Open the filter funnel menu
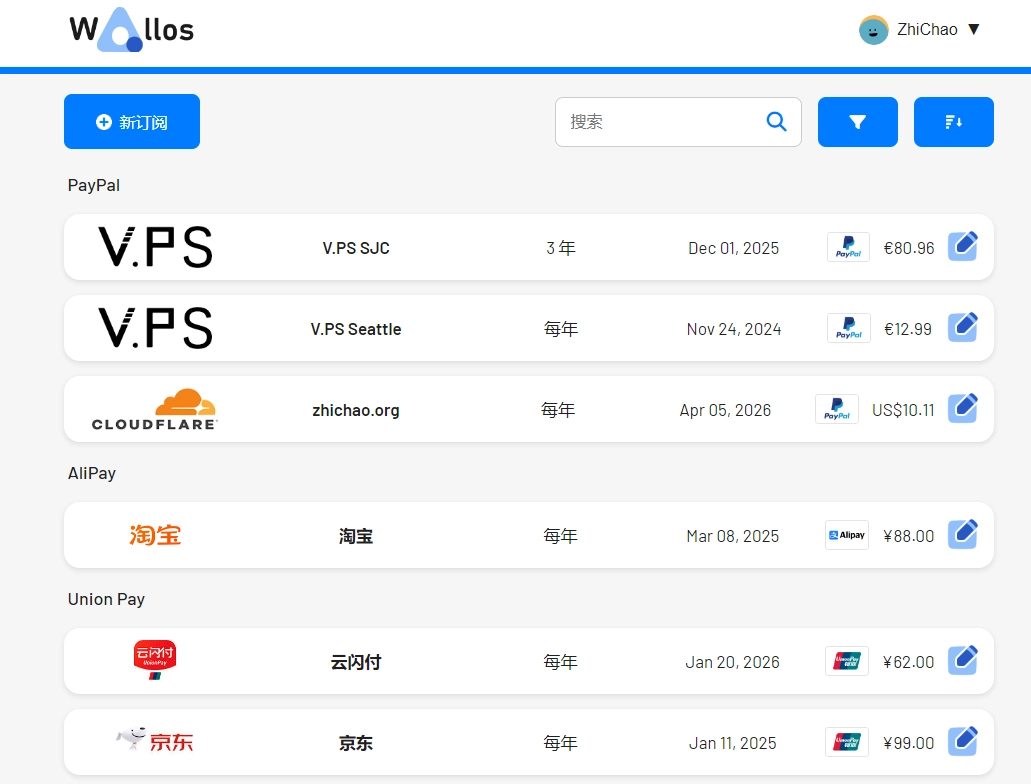Screen dimensions: 1031x784 [857, 122]
